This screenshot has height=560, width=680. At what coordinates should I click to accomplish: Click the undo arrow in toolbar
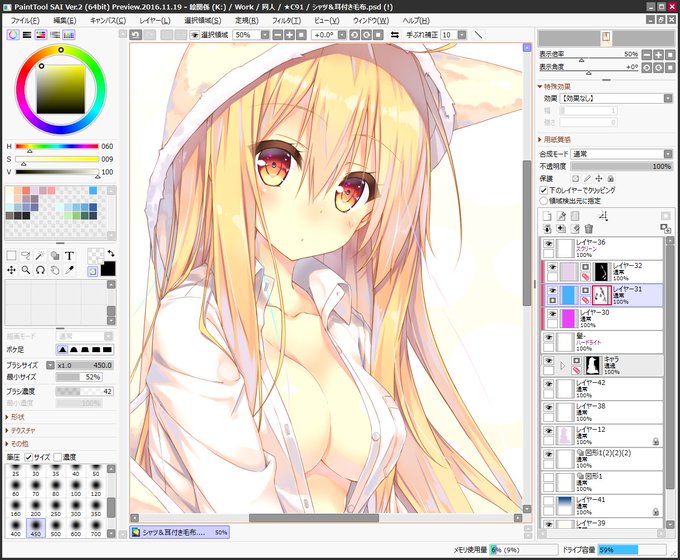(x=136, y=35)
